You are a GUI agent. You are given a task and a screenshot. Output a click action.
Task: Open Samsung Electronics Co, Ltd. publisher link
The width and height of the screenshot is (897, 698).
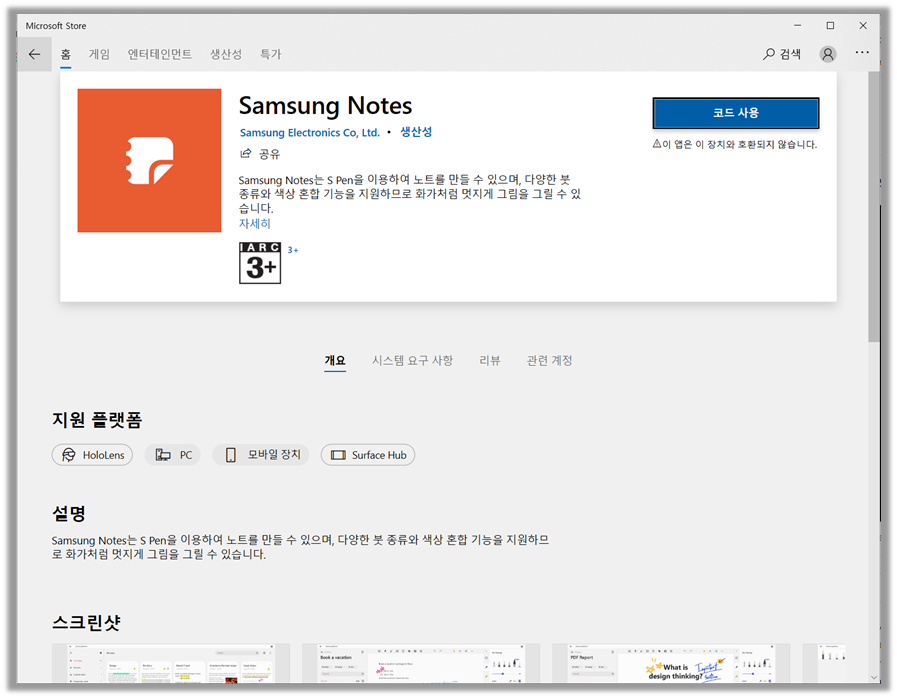click(309, 132)
